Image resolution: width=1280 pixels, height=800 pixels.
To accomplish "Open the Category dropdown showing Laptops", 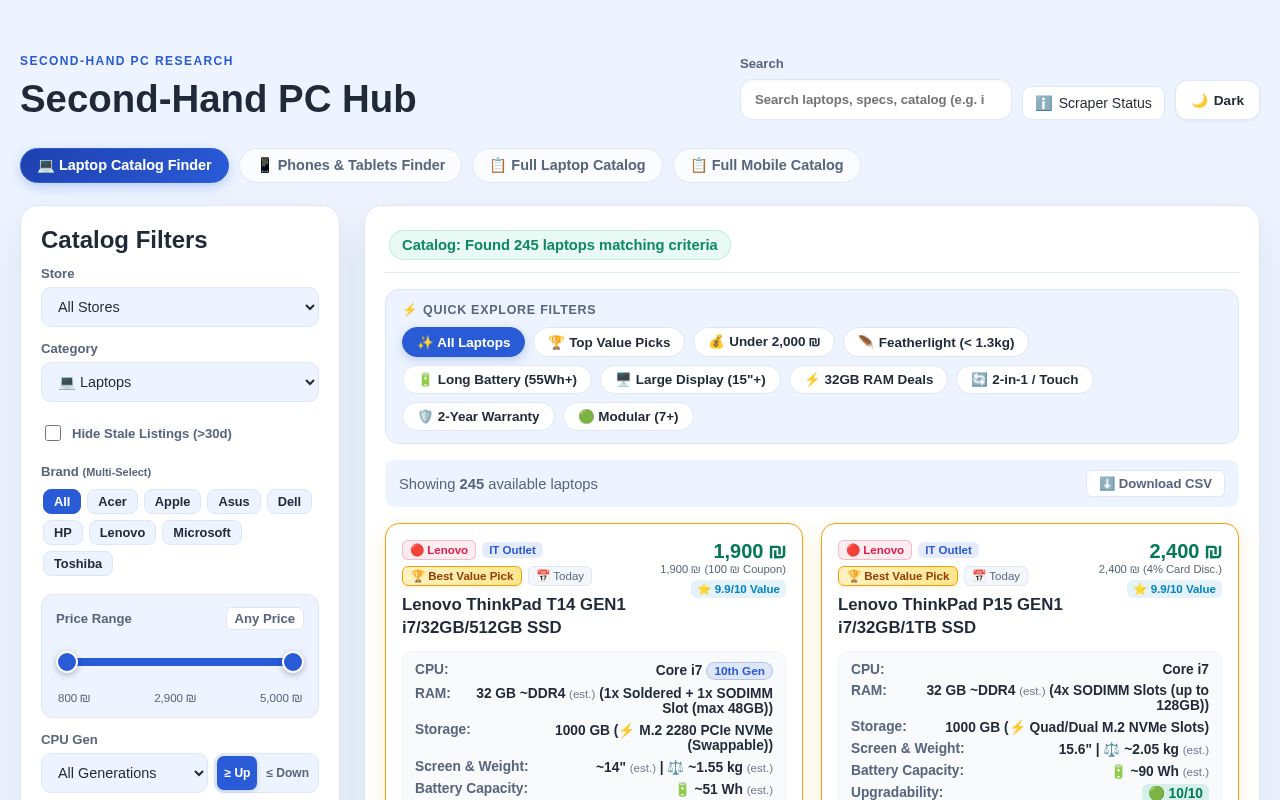I will 180,382.
